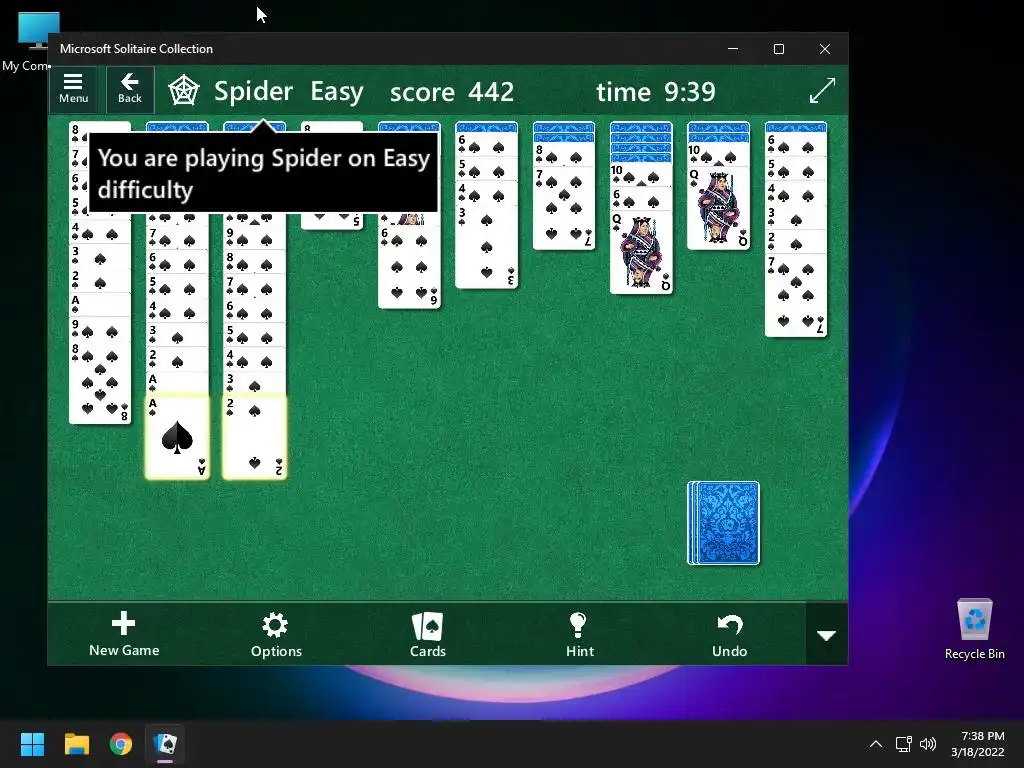Click the bottom 8 of spades in first column
Screen dimensions: 1024x768
100,382
